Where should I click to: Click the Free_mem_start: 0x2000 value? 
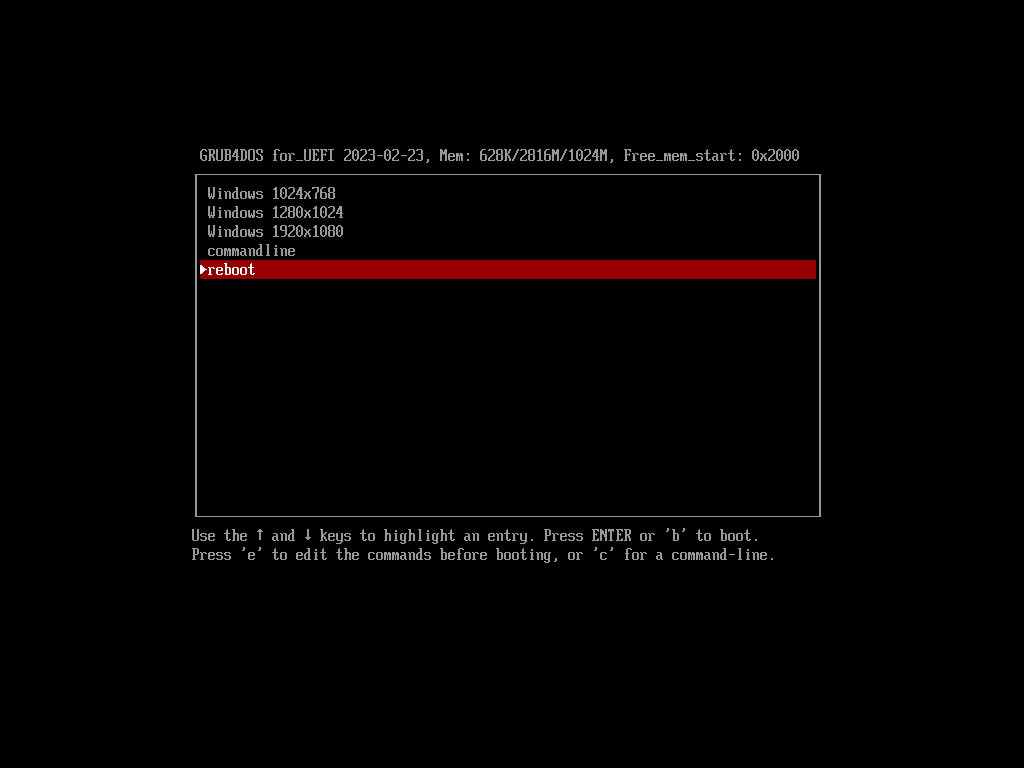[711, 156]
